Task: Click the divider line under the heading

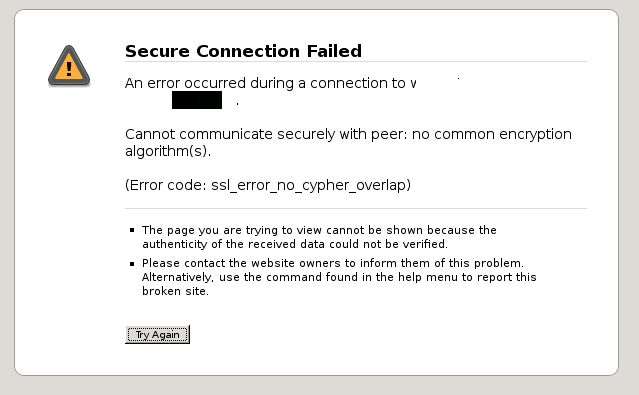Action: click(x=356, y=62)
